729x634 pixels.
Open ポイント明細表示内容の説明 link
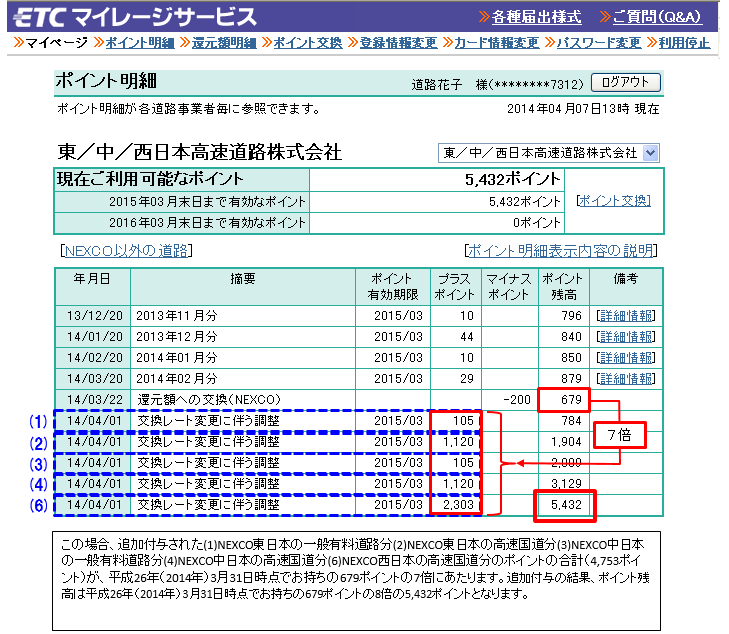click(561, 251)
